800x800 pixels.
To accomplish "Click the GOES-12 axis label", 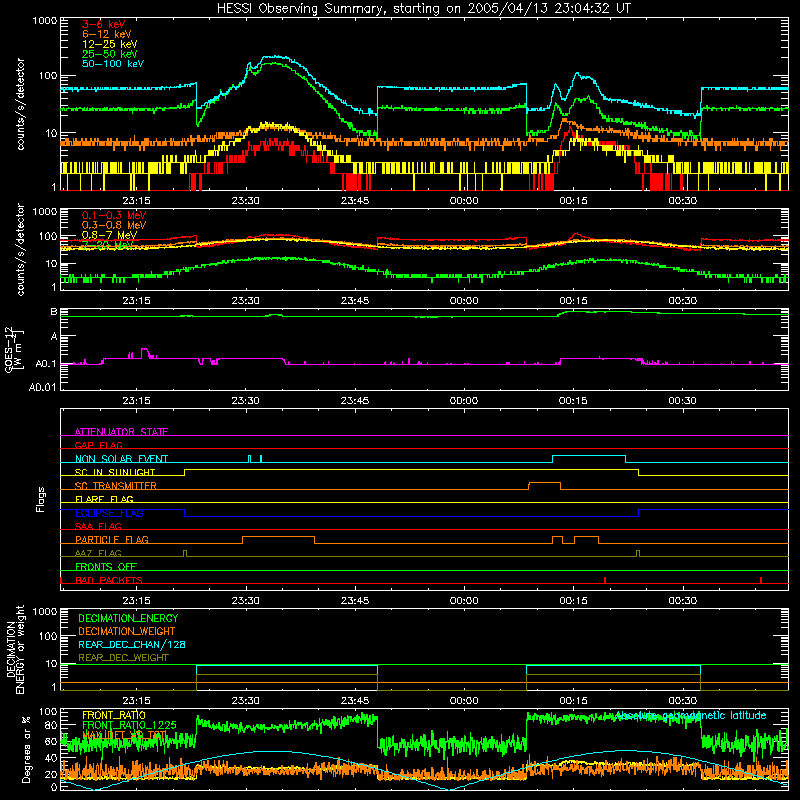I will tap(14, 350).
